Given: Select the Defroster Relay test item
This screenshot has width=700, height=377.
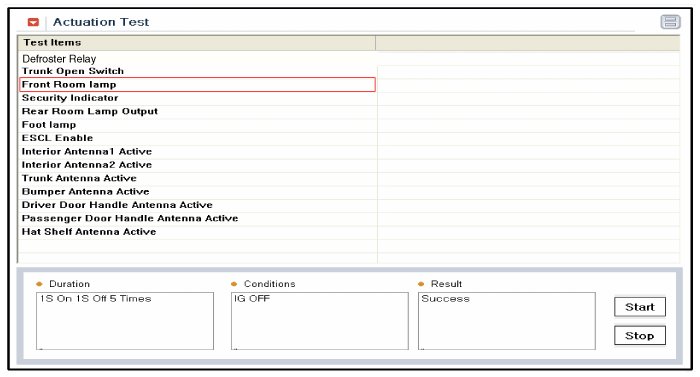Looking at the screenshot, I should [x=197, y=59].
